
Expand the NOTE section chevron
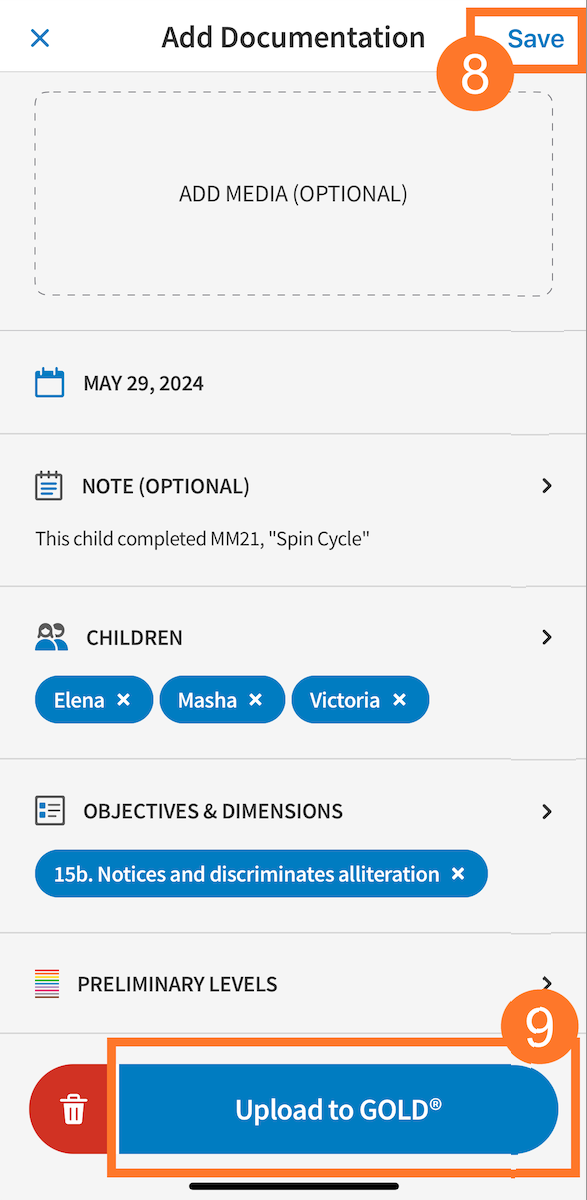pyautogui.click(x=547, y=486)
